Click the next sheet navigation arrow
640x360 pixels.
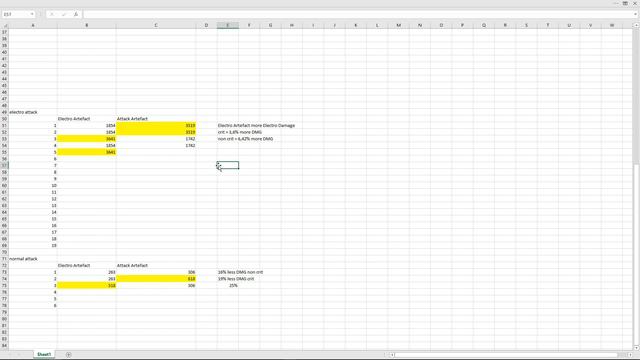[19, 354]
